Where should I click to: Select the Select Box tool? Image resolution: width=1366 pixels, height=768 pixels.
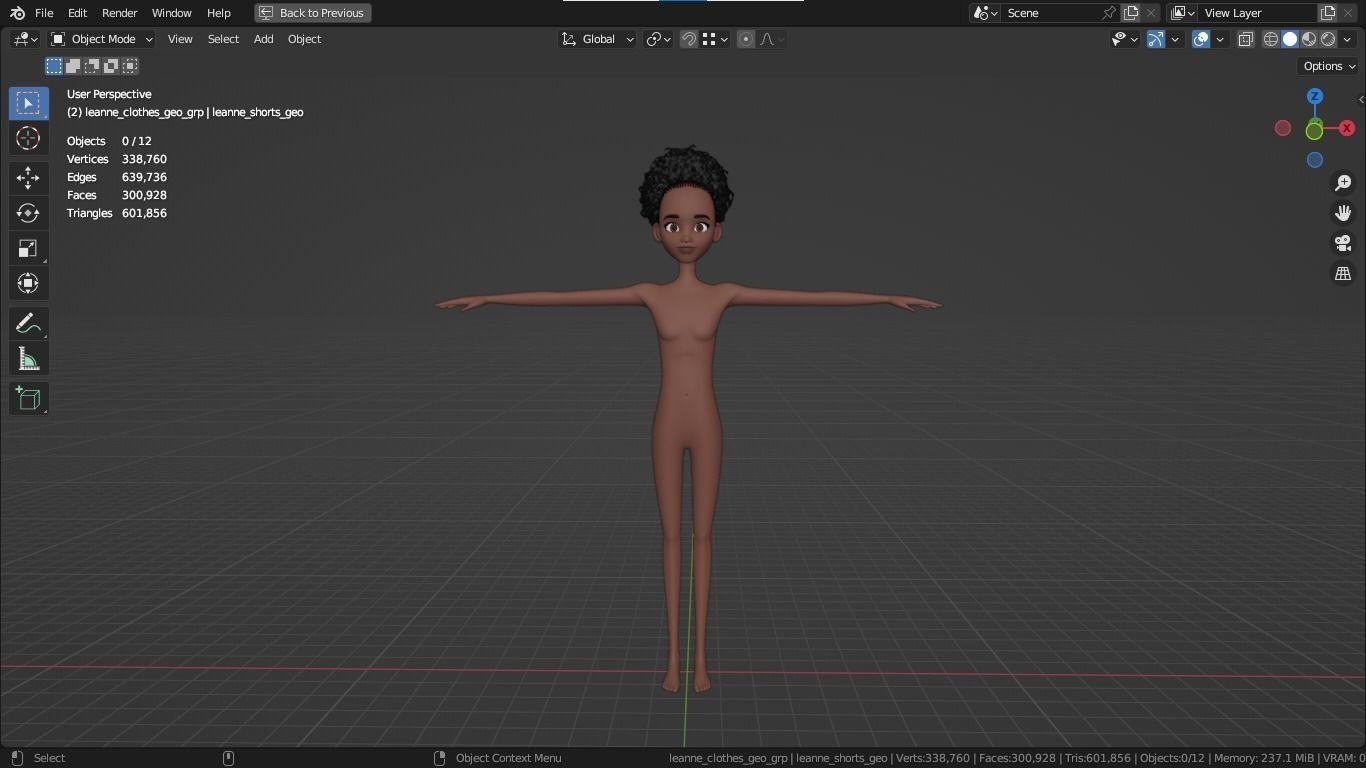point(28,103)
